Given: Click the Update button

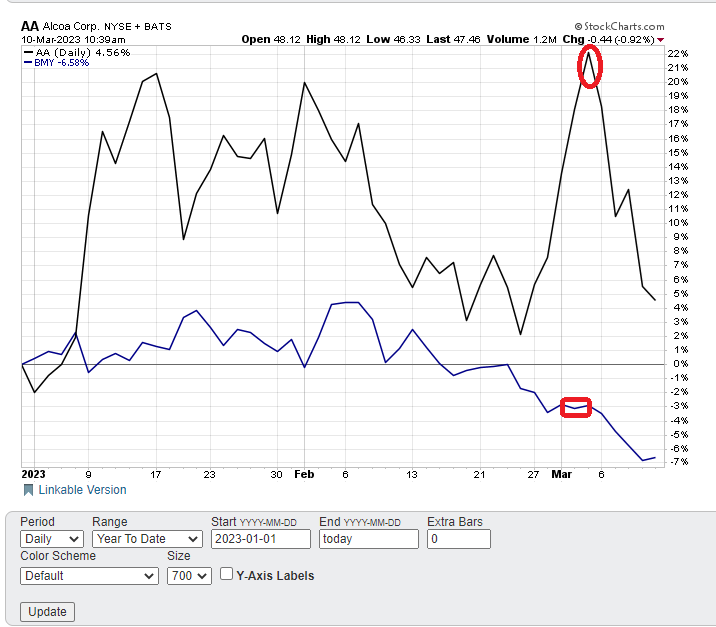Looking at the screenshot, I should 47,611.
